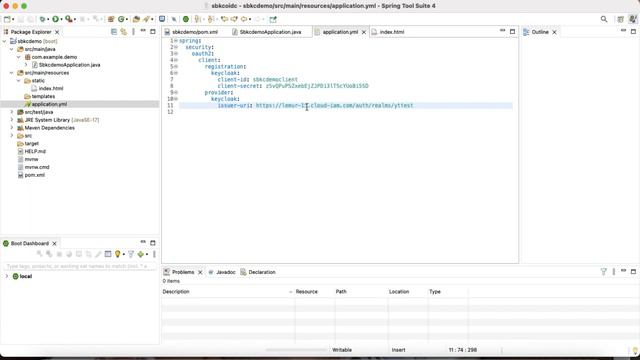Select the templates folder in Package Explorer
Viewport: 640px width, 360px height.
click(x=43, y=96)
